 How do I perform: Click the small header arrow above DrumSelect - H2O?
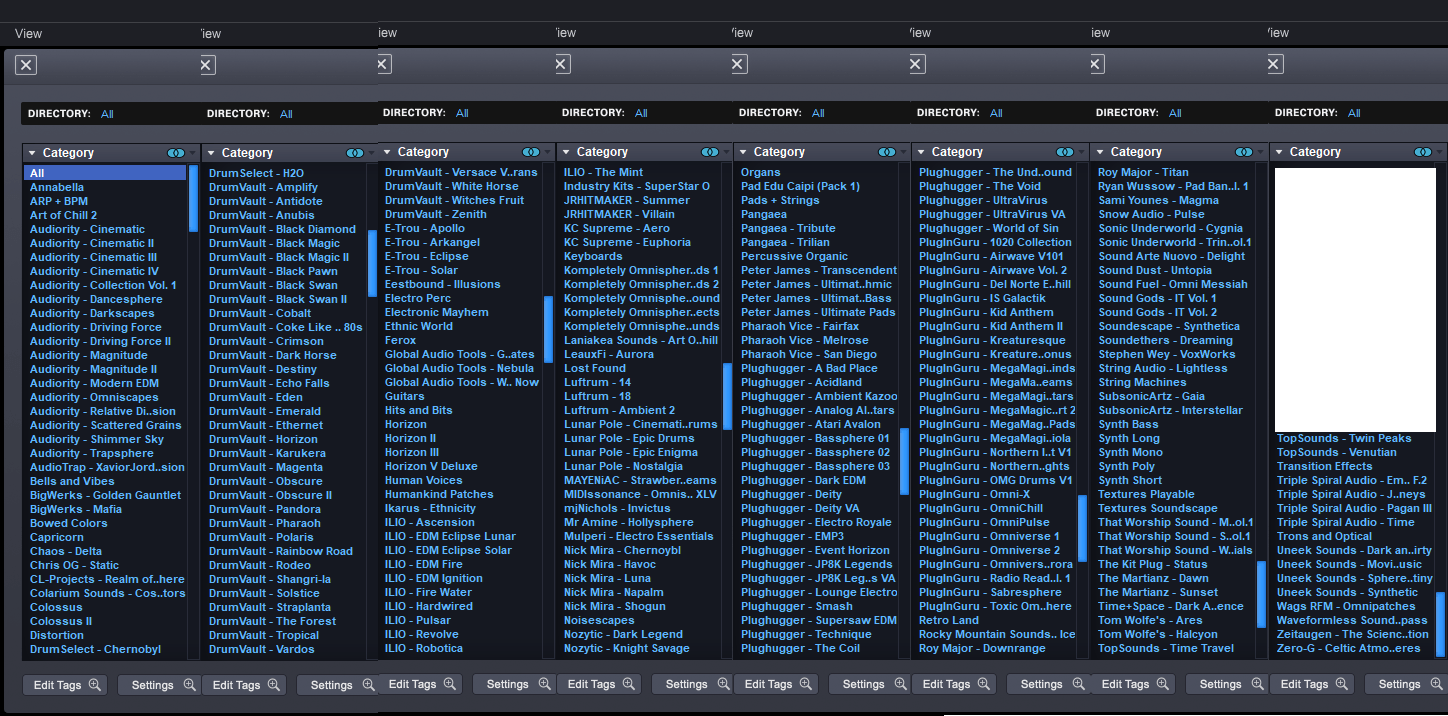[x=373, y=153]
